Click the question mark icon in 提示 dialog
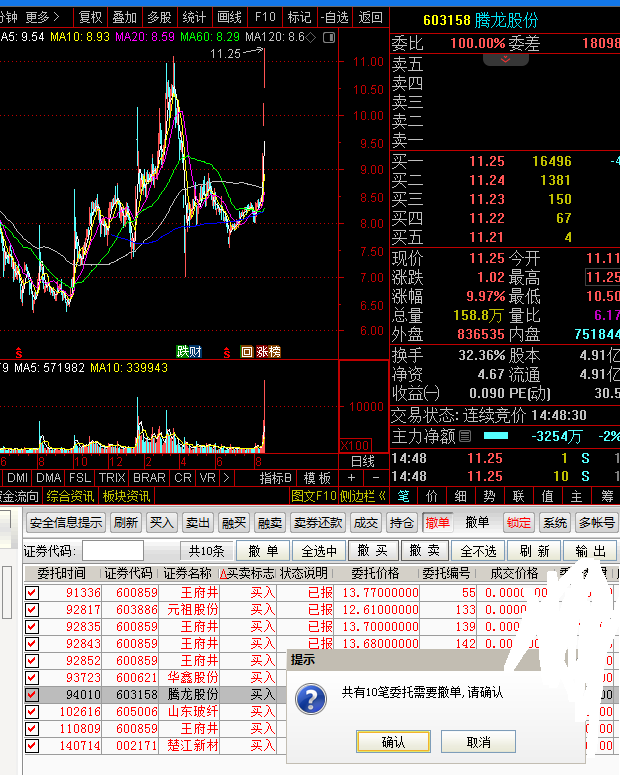Screen dimensions: 620x775 click(x=310, y=699)
